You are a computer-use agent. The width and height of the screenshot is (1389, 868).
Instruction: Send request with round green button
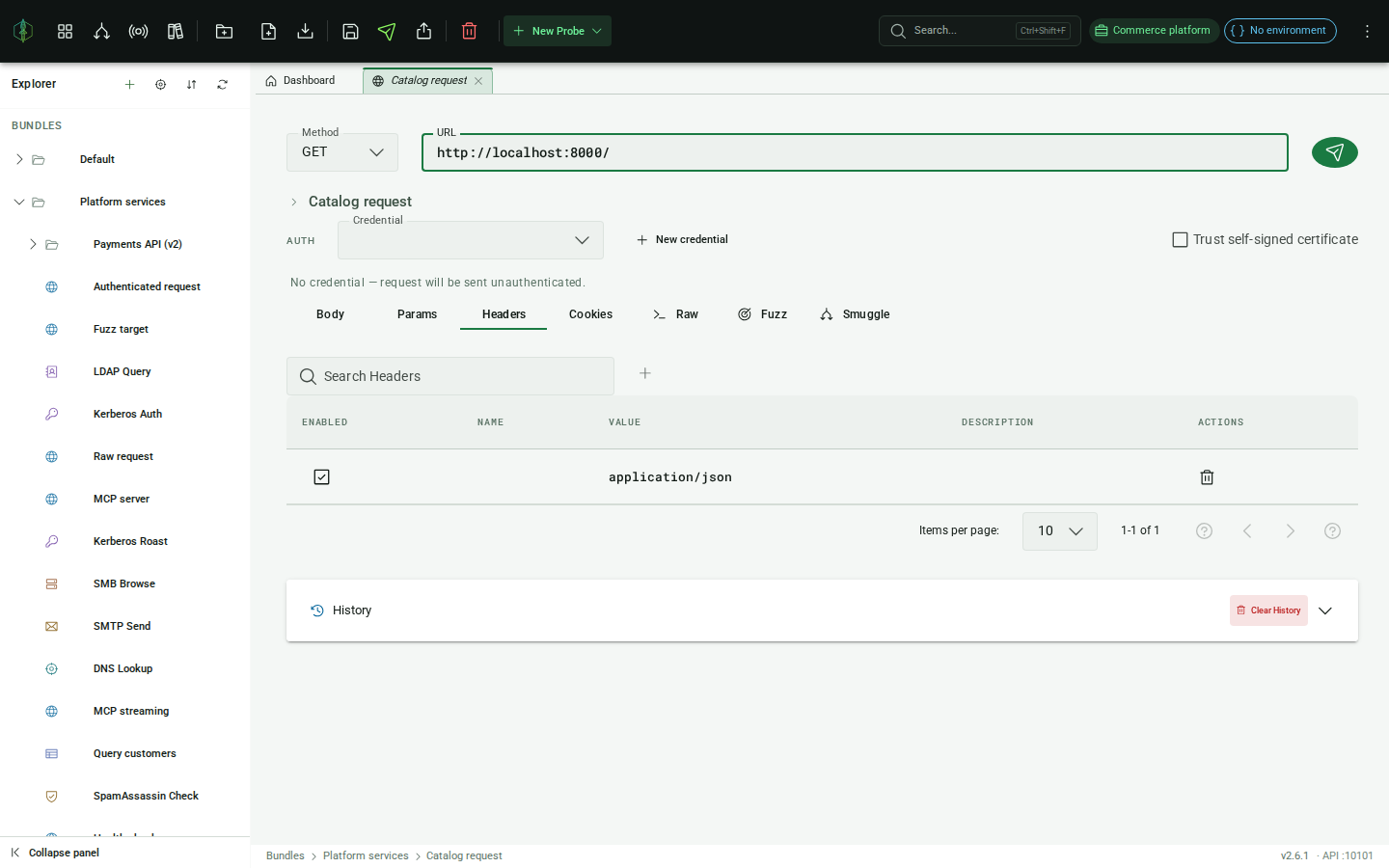[x=1334, y=152]
